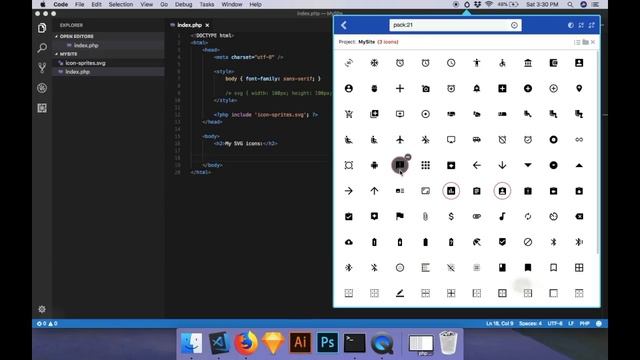Pick the beach umbrella icon

(x=477, y=242)
